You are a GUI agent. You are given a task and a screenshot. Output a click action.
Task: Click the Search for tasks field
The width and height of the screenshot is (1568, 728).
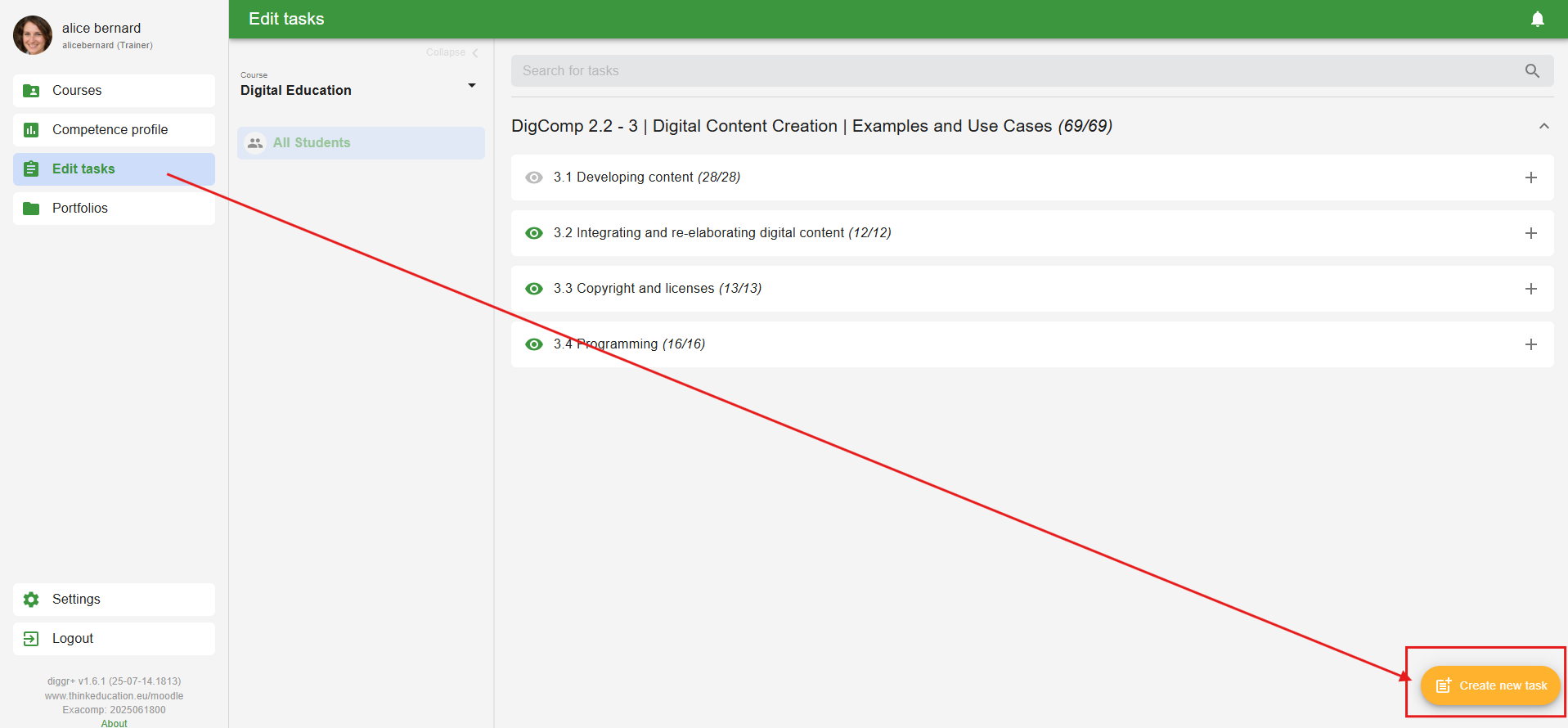1014,71
